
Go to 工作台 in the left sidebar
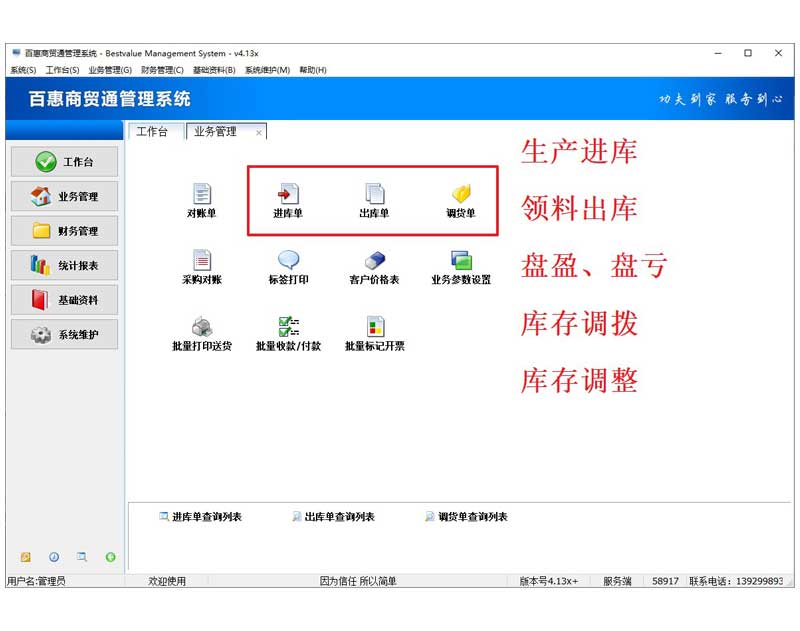coord(64,162)
